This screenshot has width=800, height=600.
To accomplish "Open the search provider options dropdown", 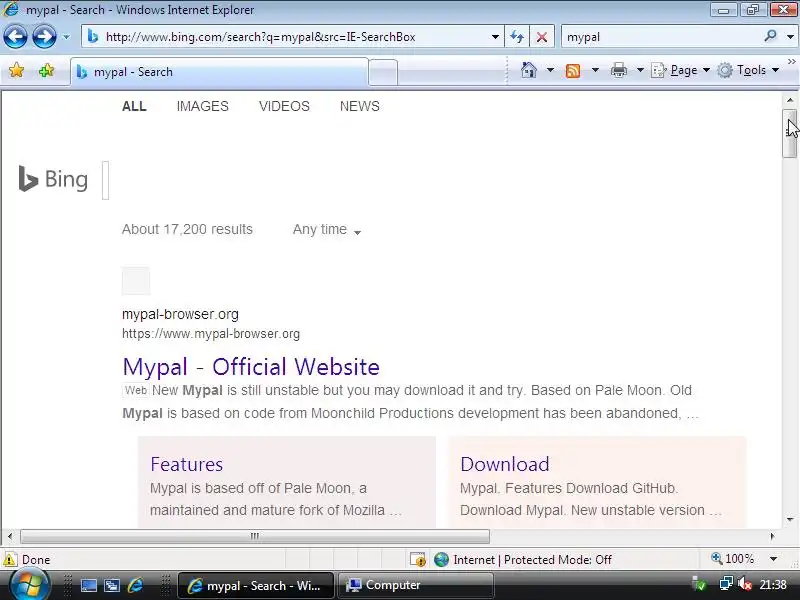I will pyautogui.click(x=790, y=37).
